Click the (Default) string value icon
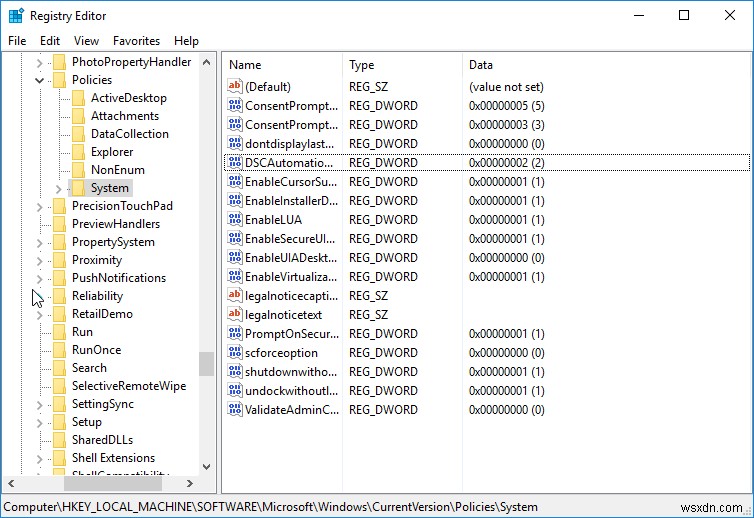The width and height of the screenshot is (754, 518). pos(235,86)
